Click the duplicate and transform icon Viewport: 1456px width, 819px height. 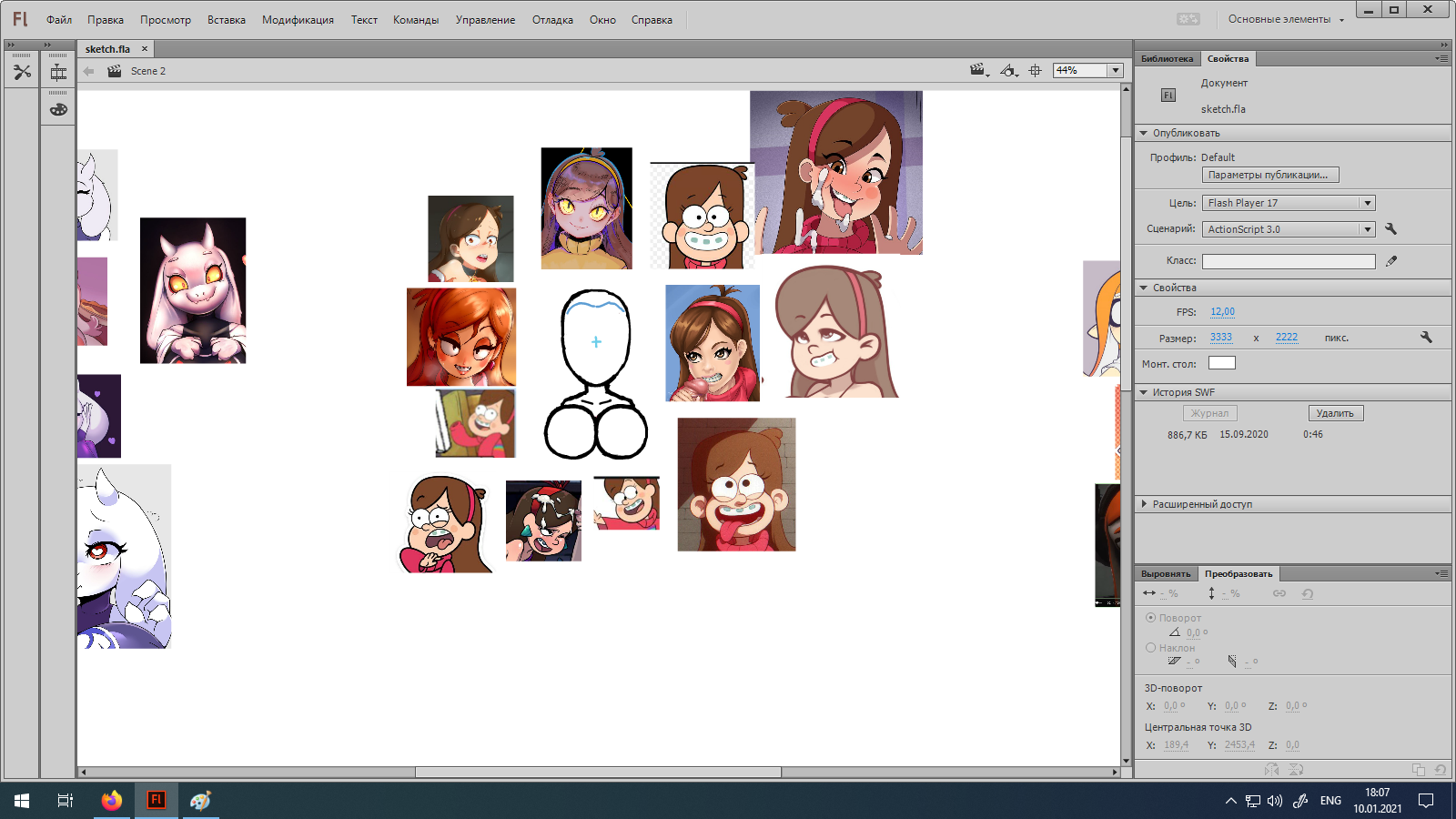(x=1419, y=770)
